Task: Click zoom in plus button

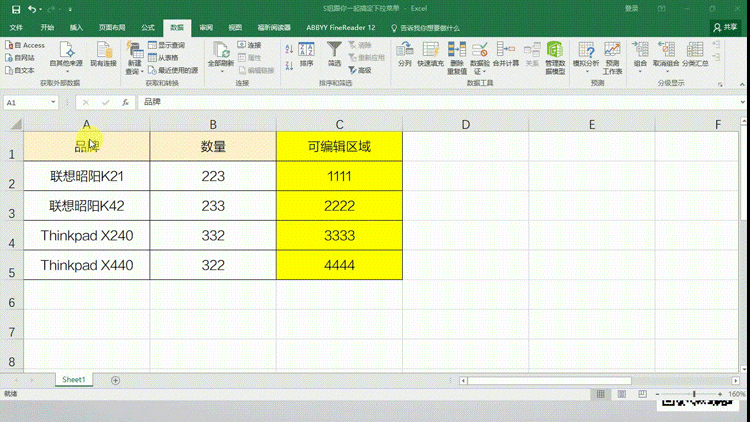Action: pos(720,394)
